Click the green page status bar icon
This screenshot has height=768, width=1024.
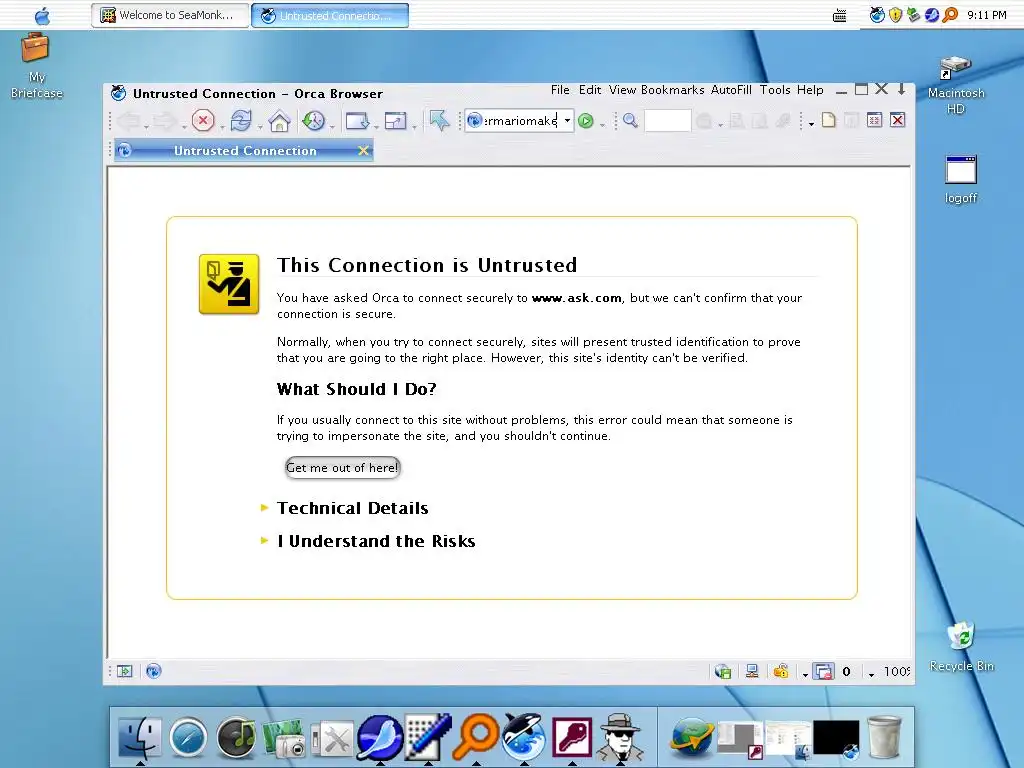click(x=723, y=671)
